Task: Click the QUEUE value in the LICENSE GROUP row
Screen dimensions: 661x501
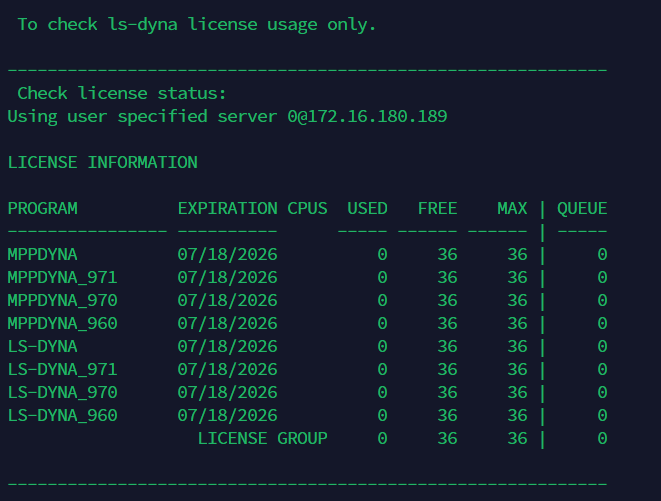Action: [x=602, y=438]
